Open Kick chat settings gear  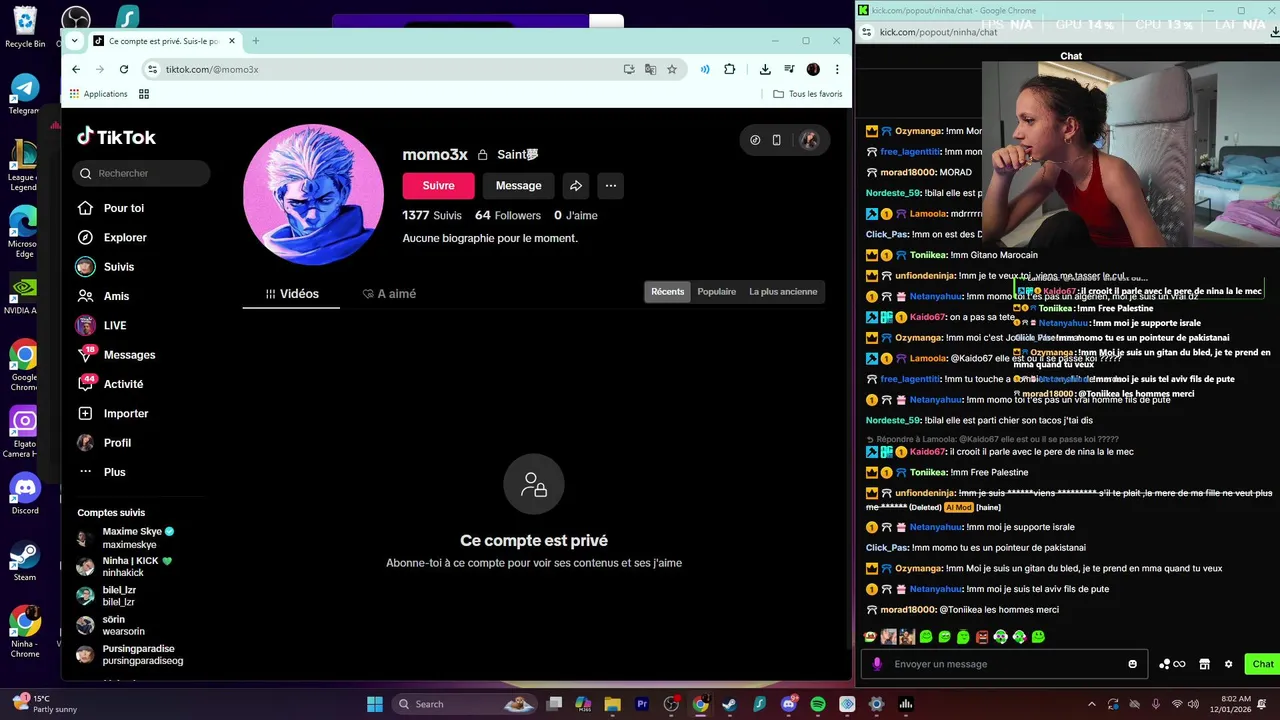1229,664
